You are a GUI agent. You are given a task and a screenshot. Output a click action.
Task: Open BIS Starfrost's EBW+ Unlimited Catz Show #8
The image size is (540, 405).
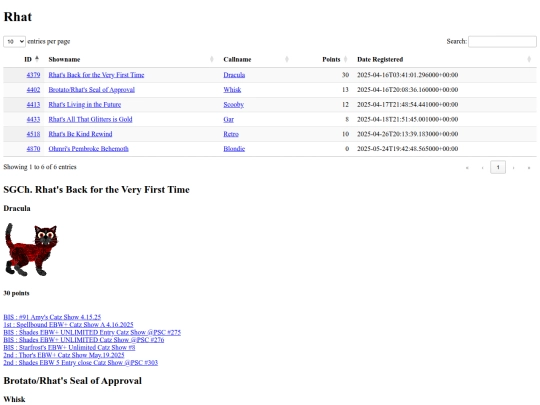click(x=69, y=347)
